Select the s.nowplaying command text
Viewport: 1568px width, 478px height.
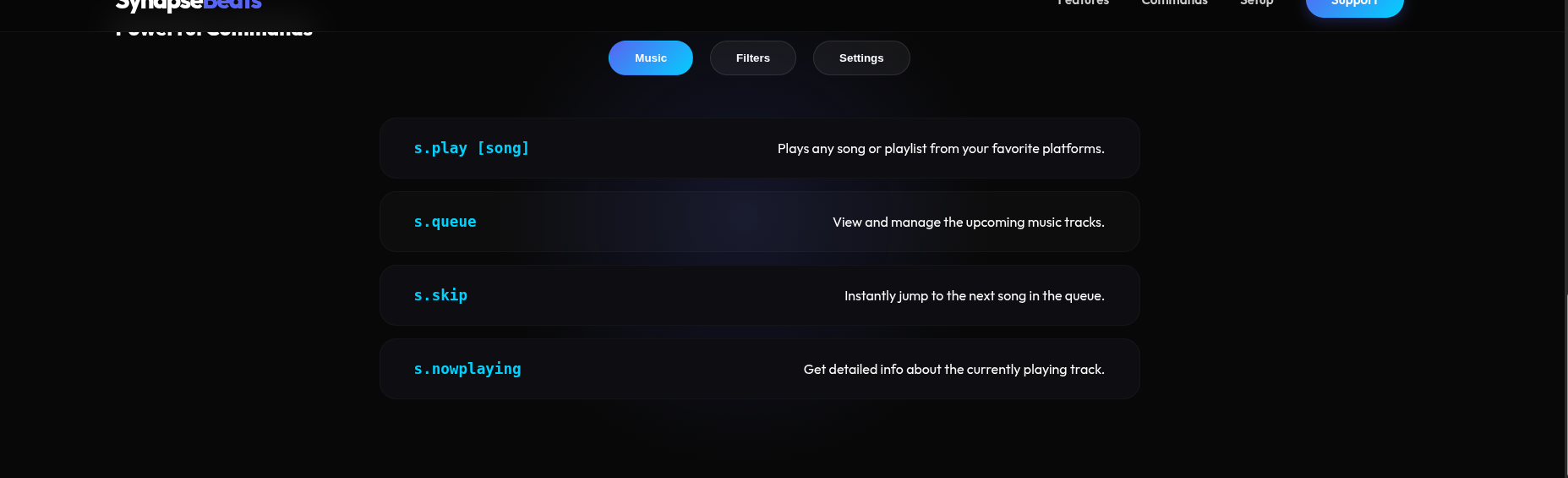point(467,369)
